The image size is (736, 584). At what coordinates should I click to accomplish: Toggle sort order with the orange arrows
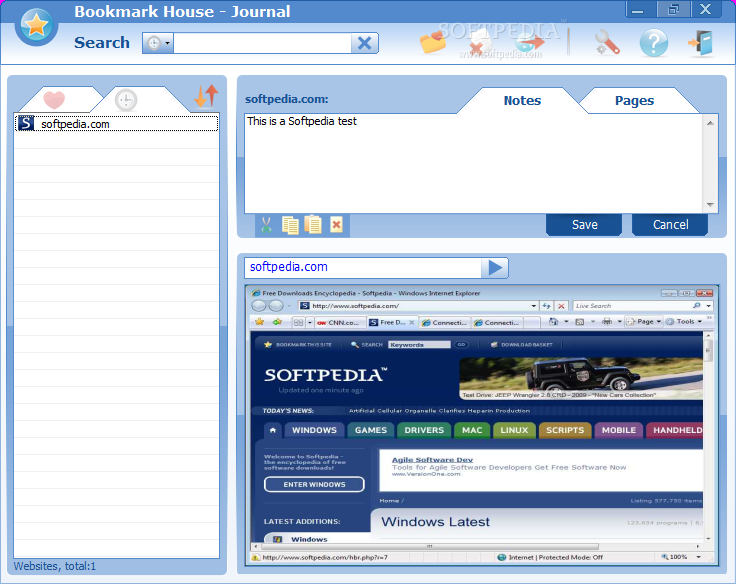click(207, 96)
